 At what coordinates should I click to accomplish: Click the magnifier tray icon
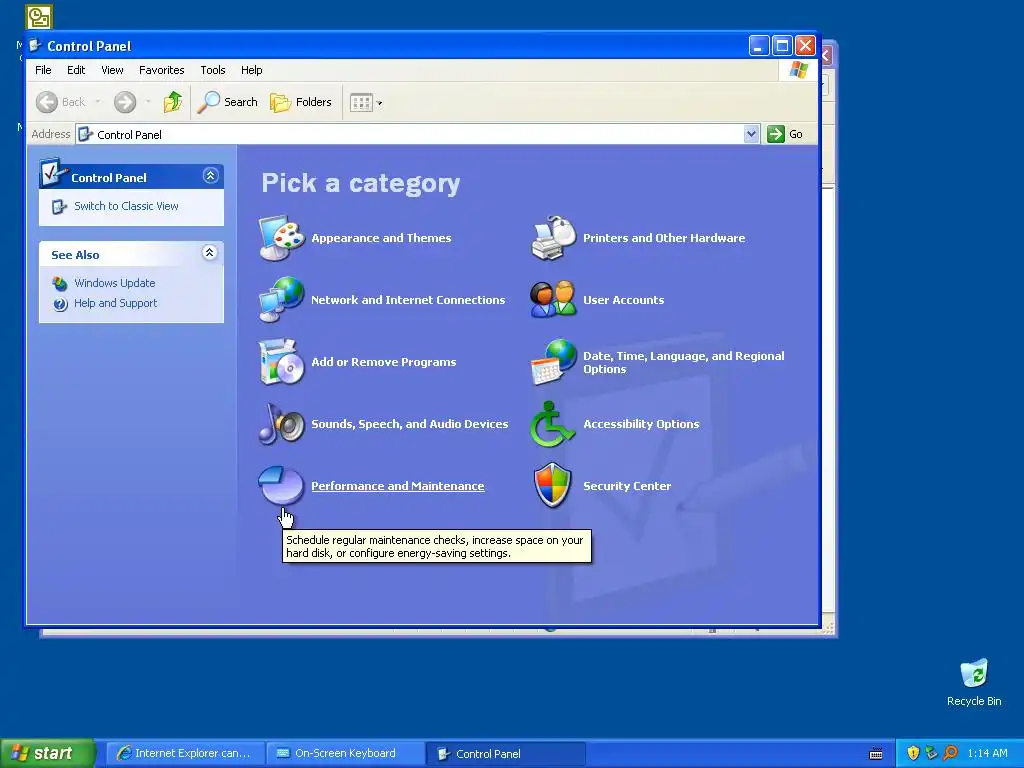pos(950,753)
